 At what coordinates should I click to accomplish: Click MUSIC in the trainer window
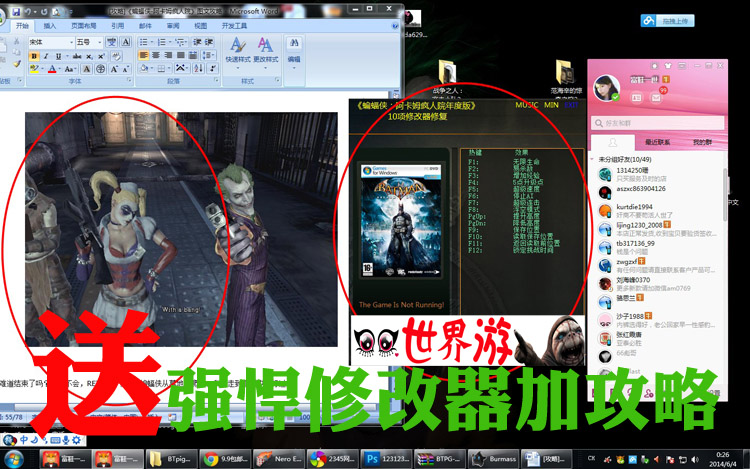(527, 105)
